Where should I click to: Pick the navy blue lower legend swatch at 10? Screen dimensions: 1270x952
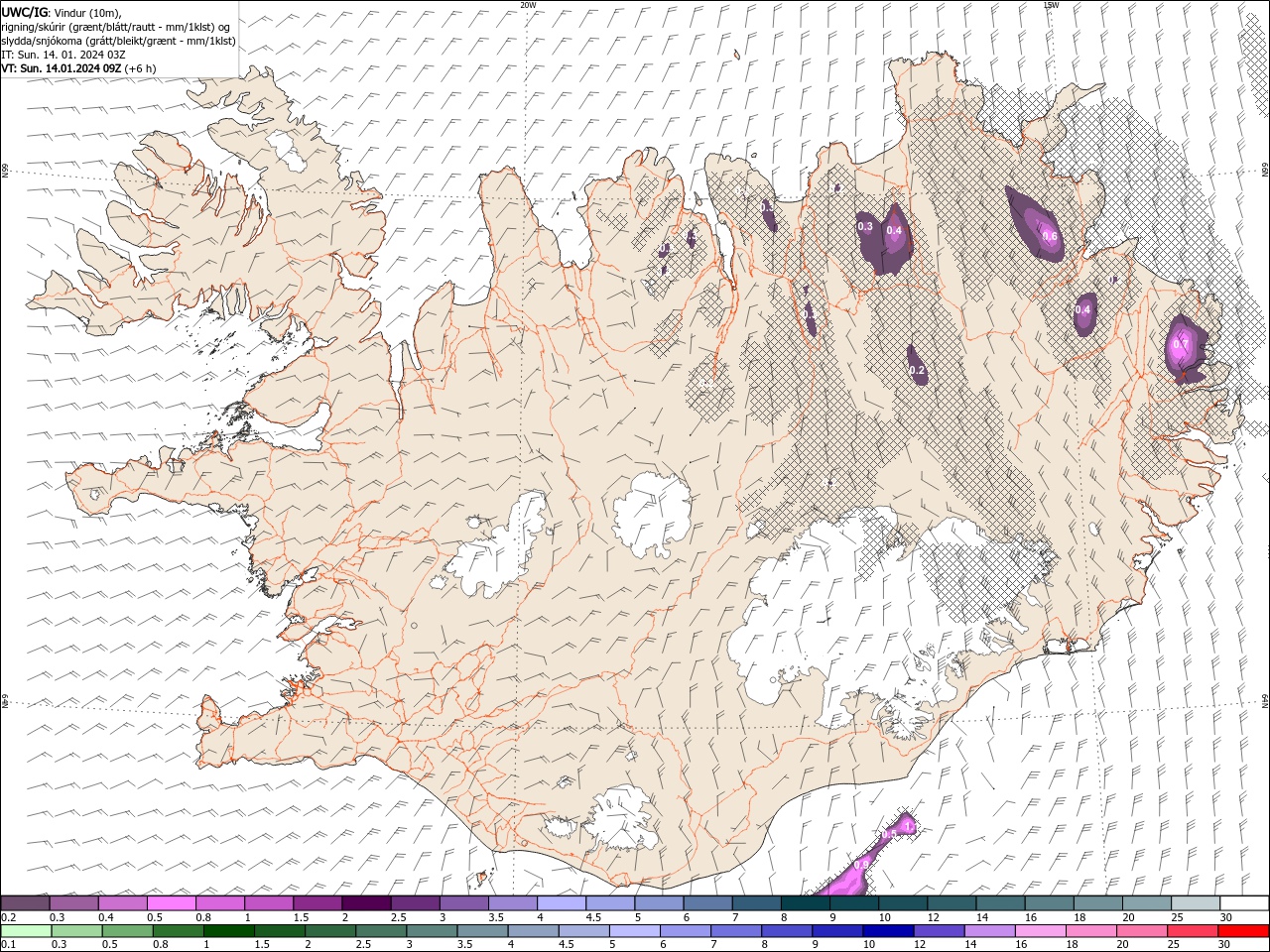[x=887, y=931]
